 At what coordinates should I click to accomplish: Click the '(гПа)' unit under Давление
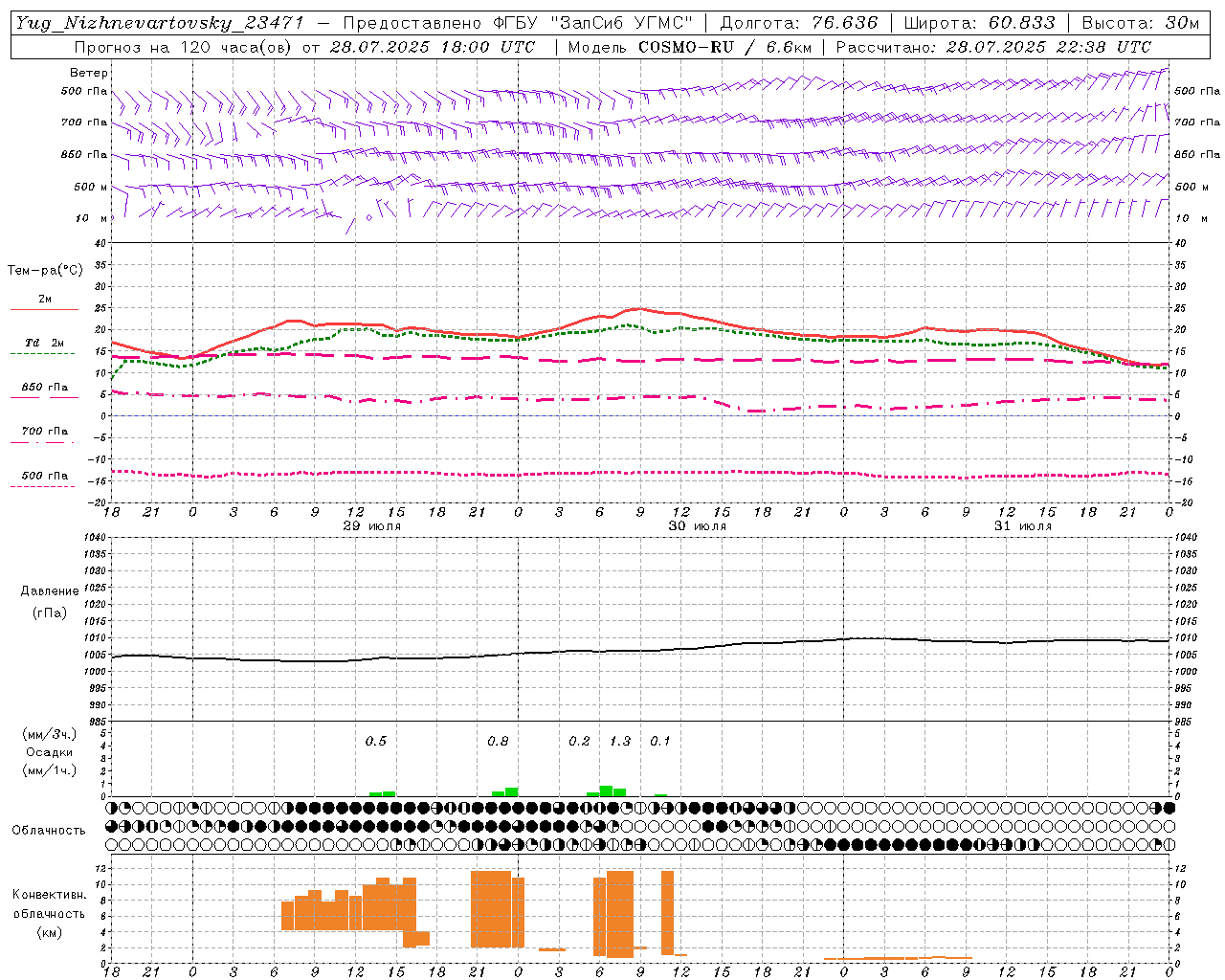click(x=50, y=612)
